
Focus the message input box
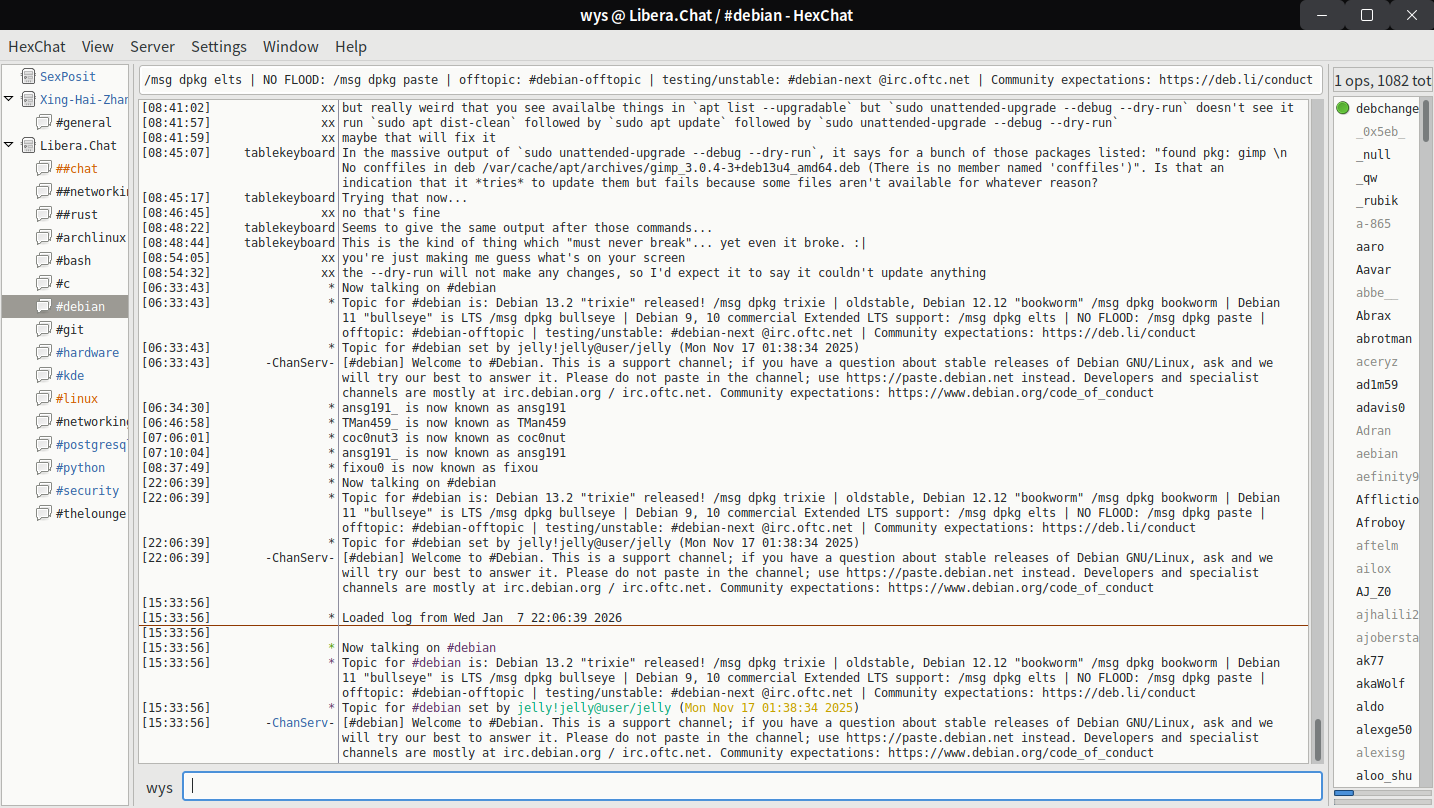[752, 787]
